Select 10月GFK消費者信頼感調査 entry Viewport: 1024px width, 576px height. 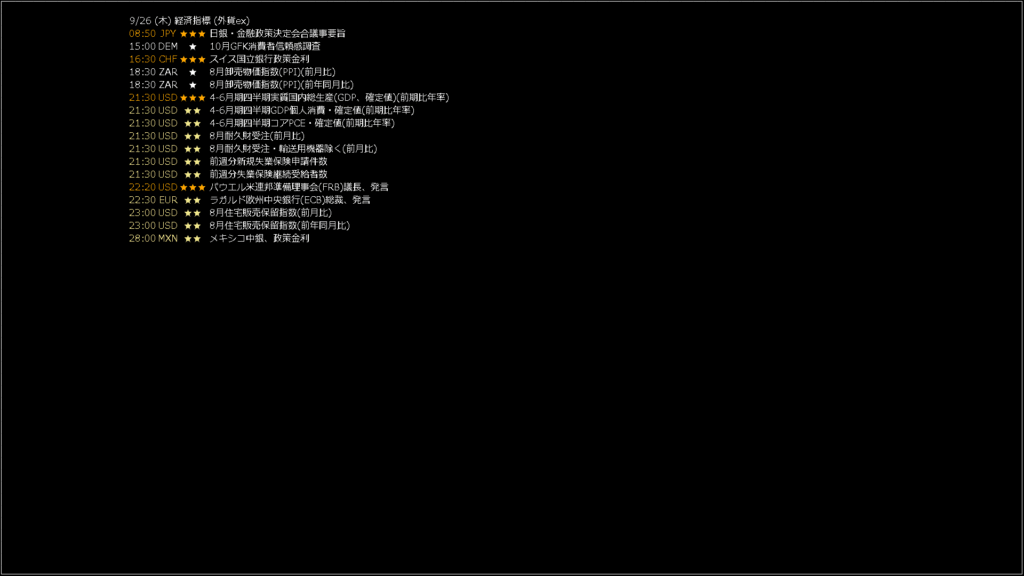point(265,46)
